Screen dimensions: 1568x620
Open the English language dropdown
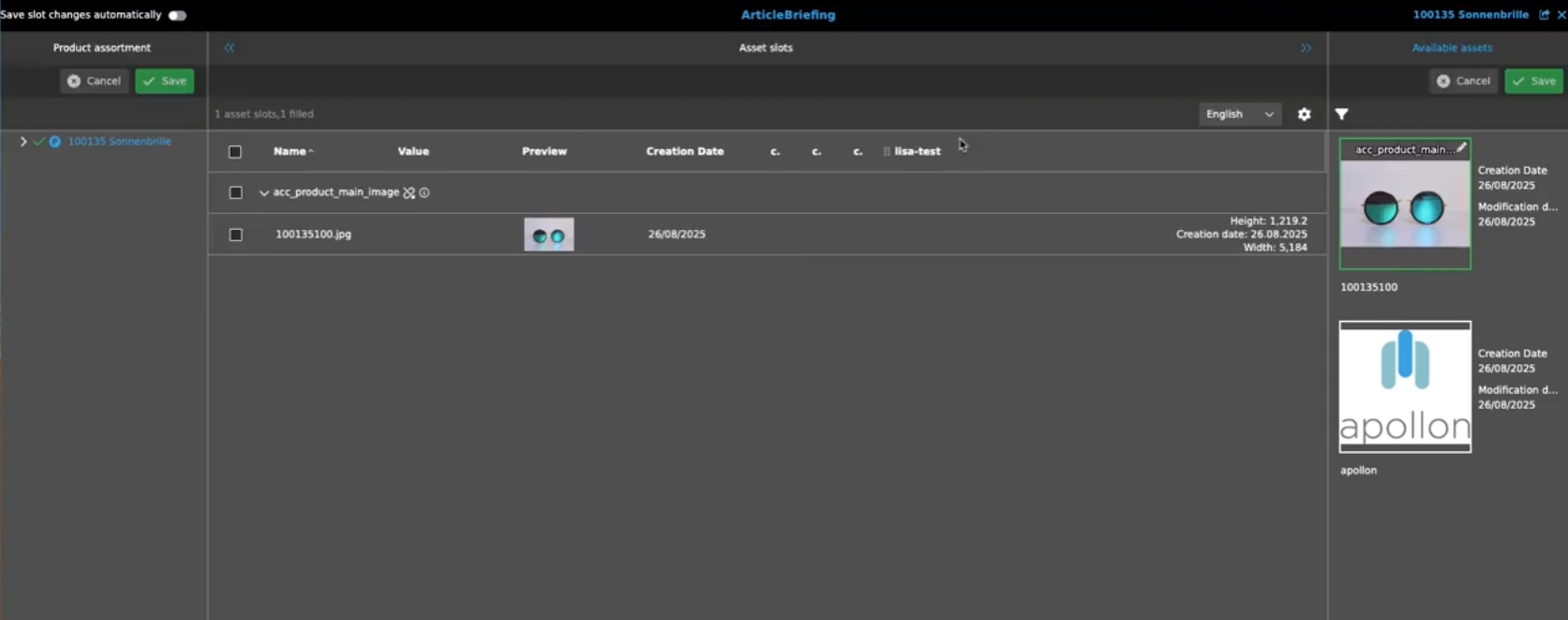point(1240,113)
